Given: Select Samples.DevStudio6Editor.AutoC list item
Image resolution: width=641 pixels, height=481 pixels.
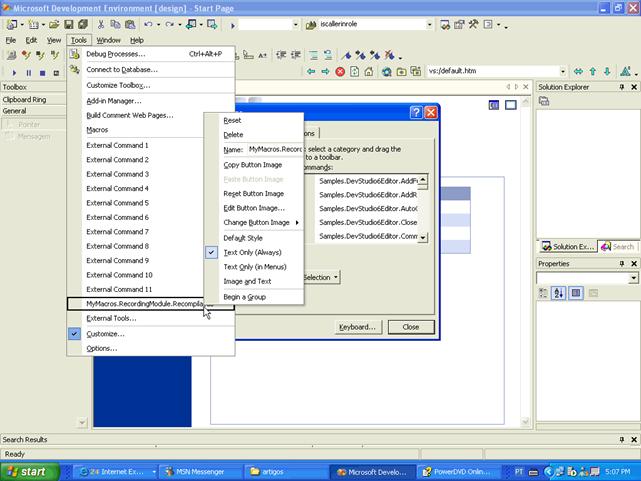Looking at the screenshot, I should tap(368, 209).
